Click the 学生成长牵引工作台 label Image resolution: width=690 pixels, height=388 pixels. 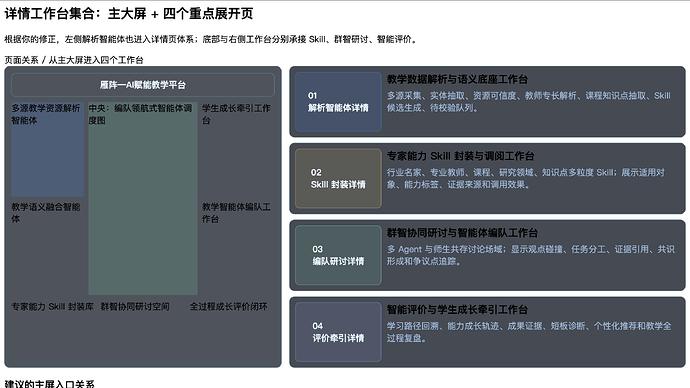(x=236, y=114)
